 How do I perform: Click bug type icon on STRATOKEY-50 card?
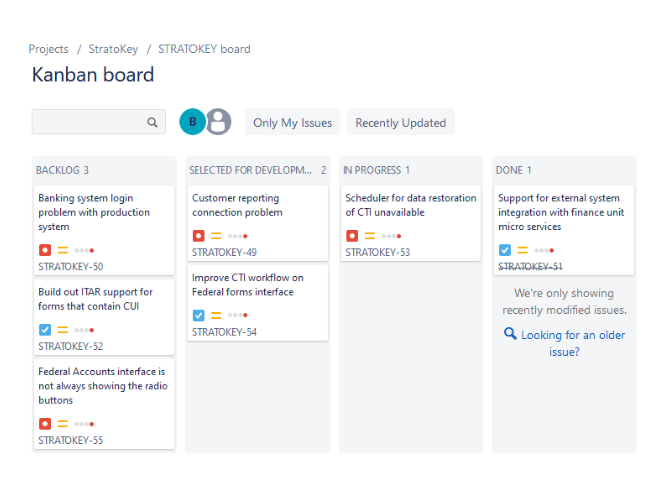coord(45,250)
